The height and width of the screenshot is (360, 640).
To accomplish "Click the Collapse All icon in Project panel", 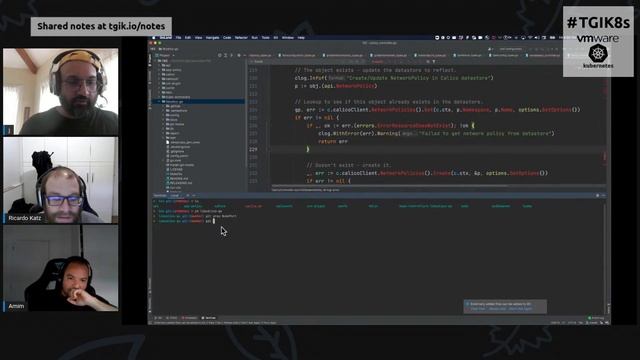I will point(231,55).
